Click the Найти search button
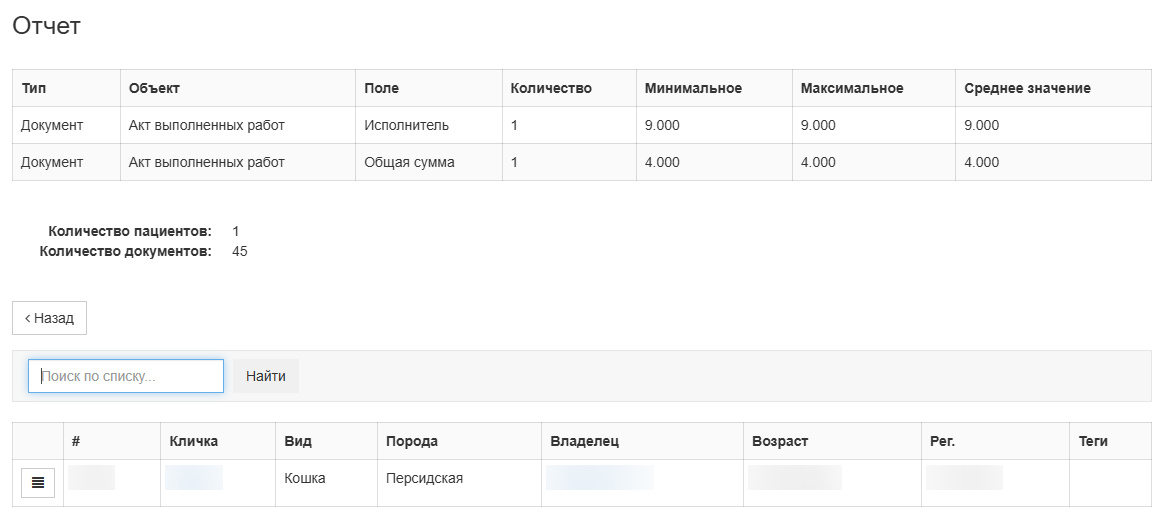Viewport: 1164px width, 519px height. [x=266, y=376]
